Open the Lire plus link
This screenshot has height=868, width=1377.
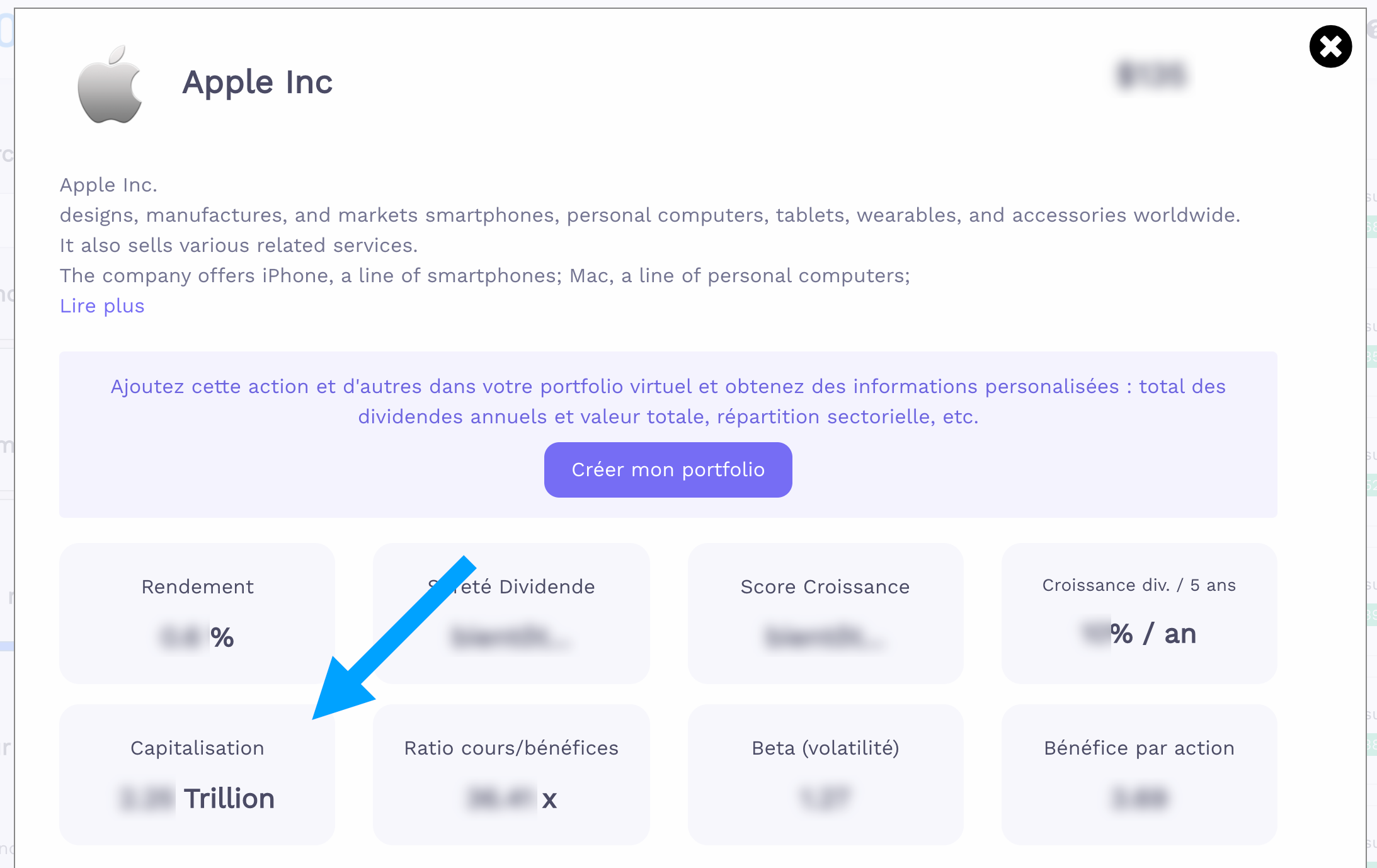[x=102, y=306]
